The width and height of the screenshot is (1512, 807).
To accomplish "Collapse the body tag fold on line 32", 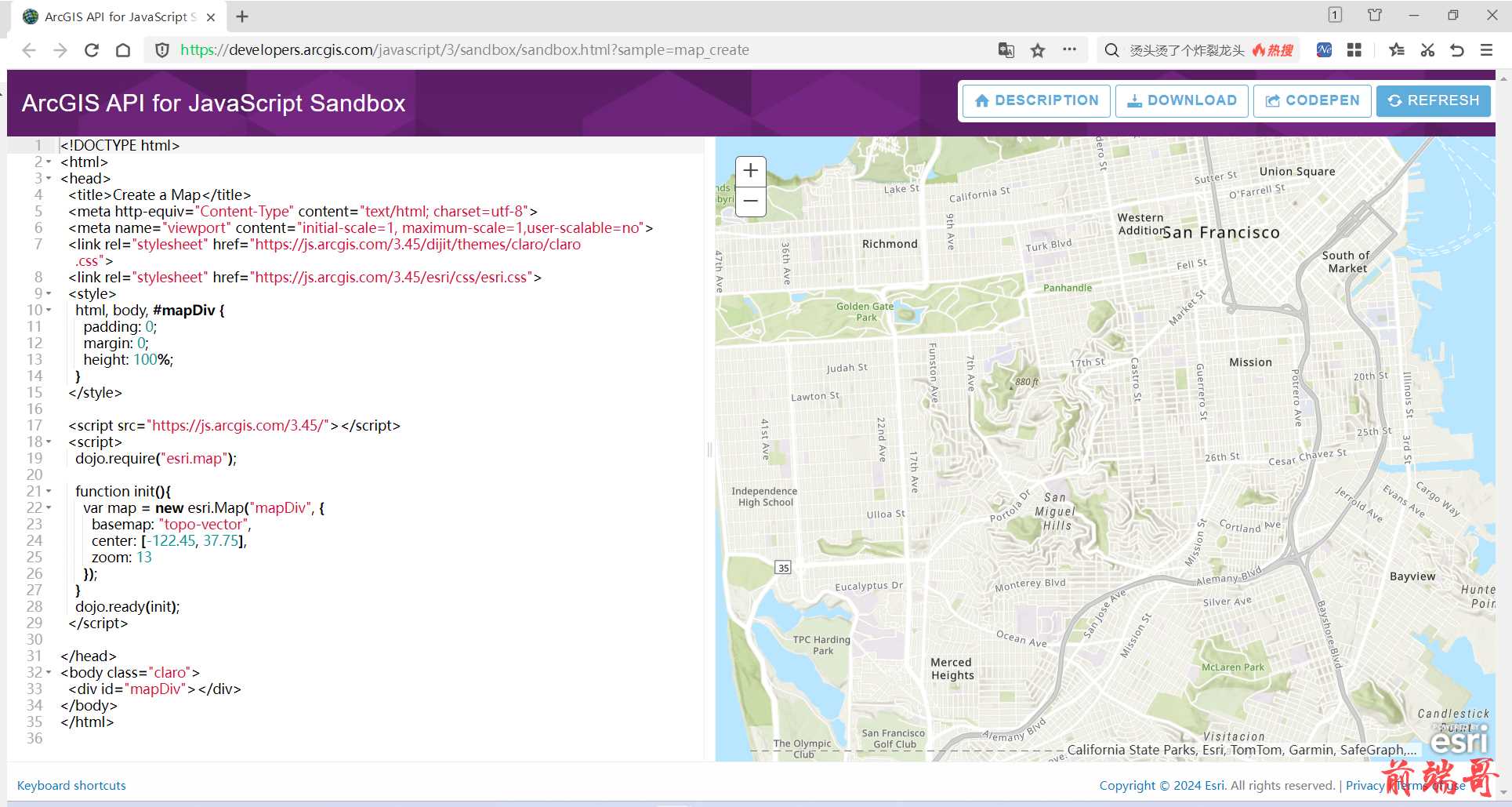I will (49, 672).
